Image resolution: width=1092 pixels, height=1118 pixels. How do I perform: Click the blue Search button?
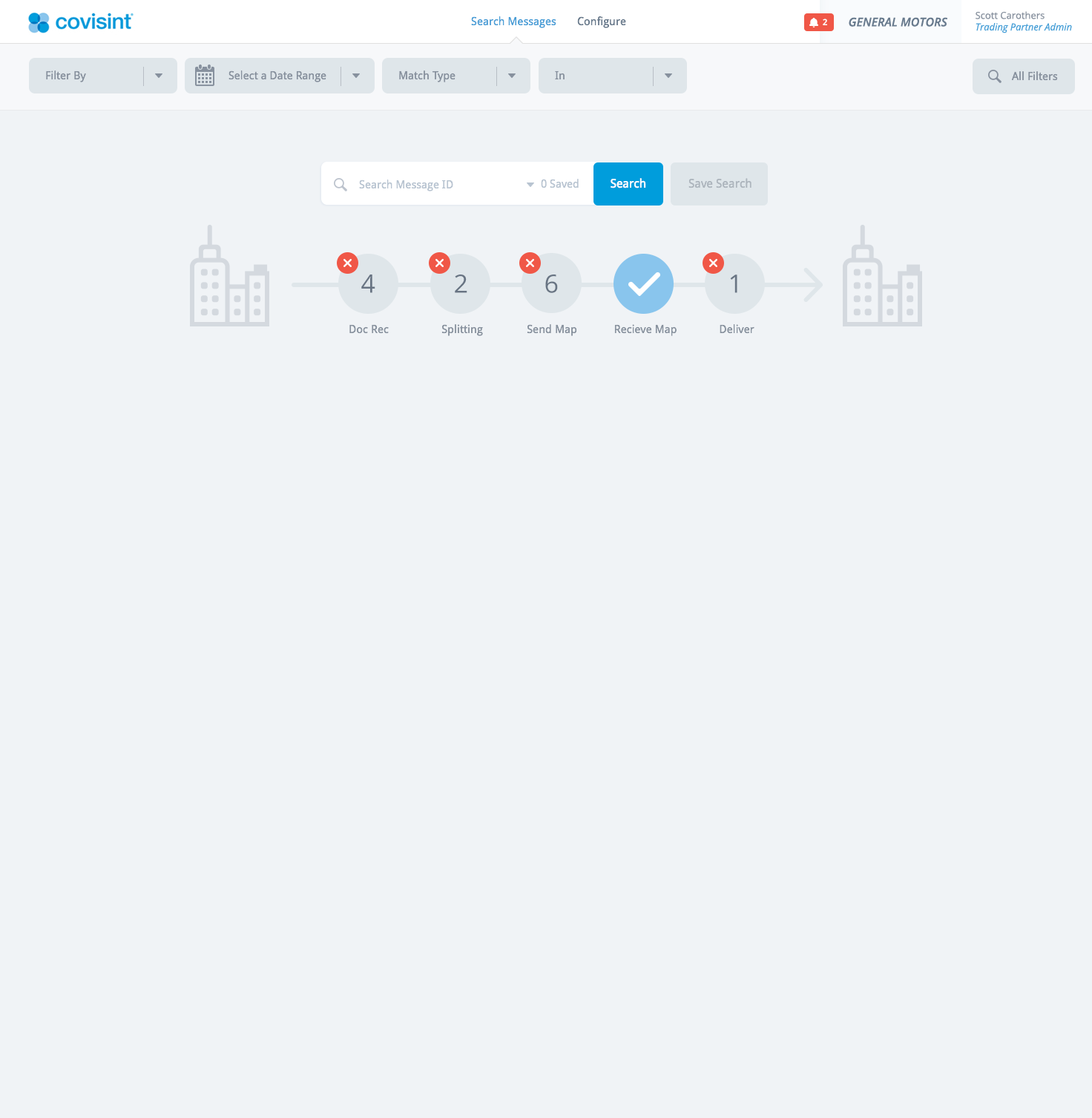coord(628,184)
